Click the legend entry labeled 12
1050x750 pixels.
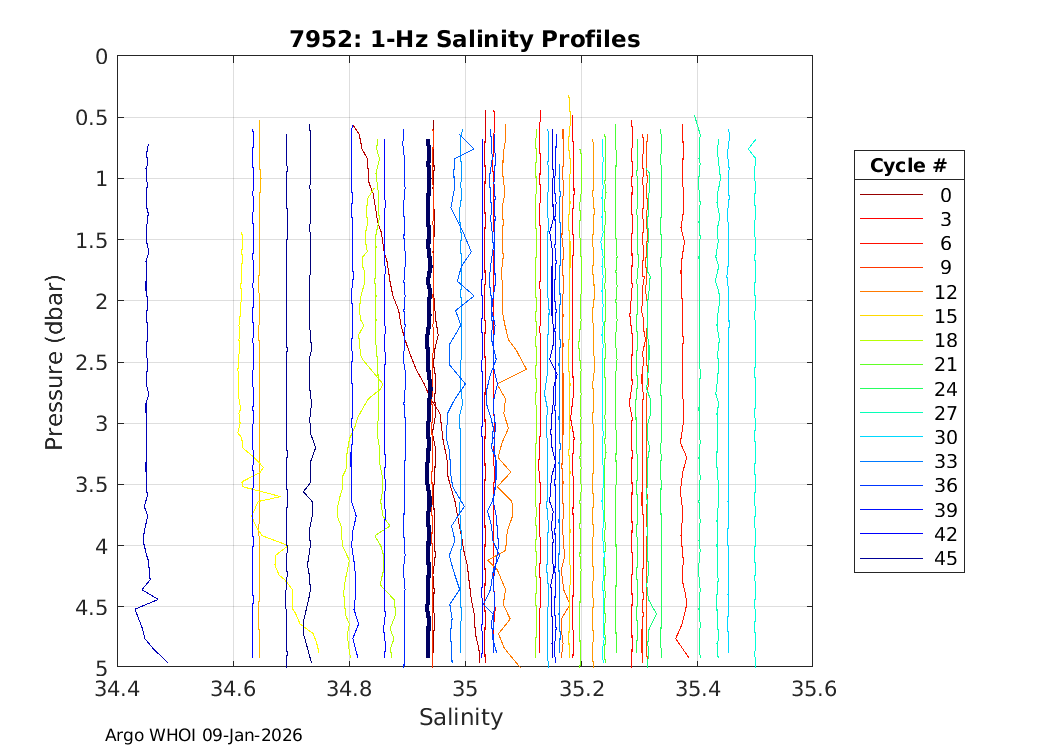pos(945,292)
